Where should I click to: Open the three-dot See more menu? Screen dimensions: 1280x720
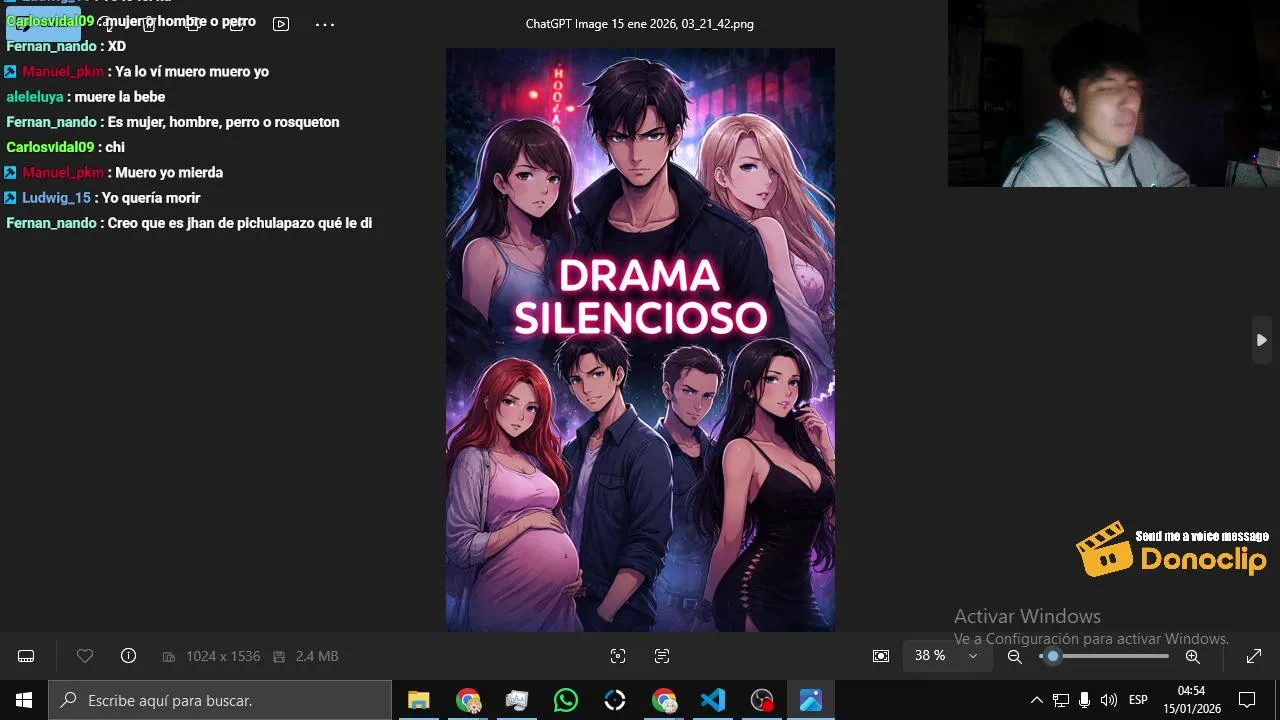(325, 24)
